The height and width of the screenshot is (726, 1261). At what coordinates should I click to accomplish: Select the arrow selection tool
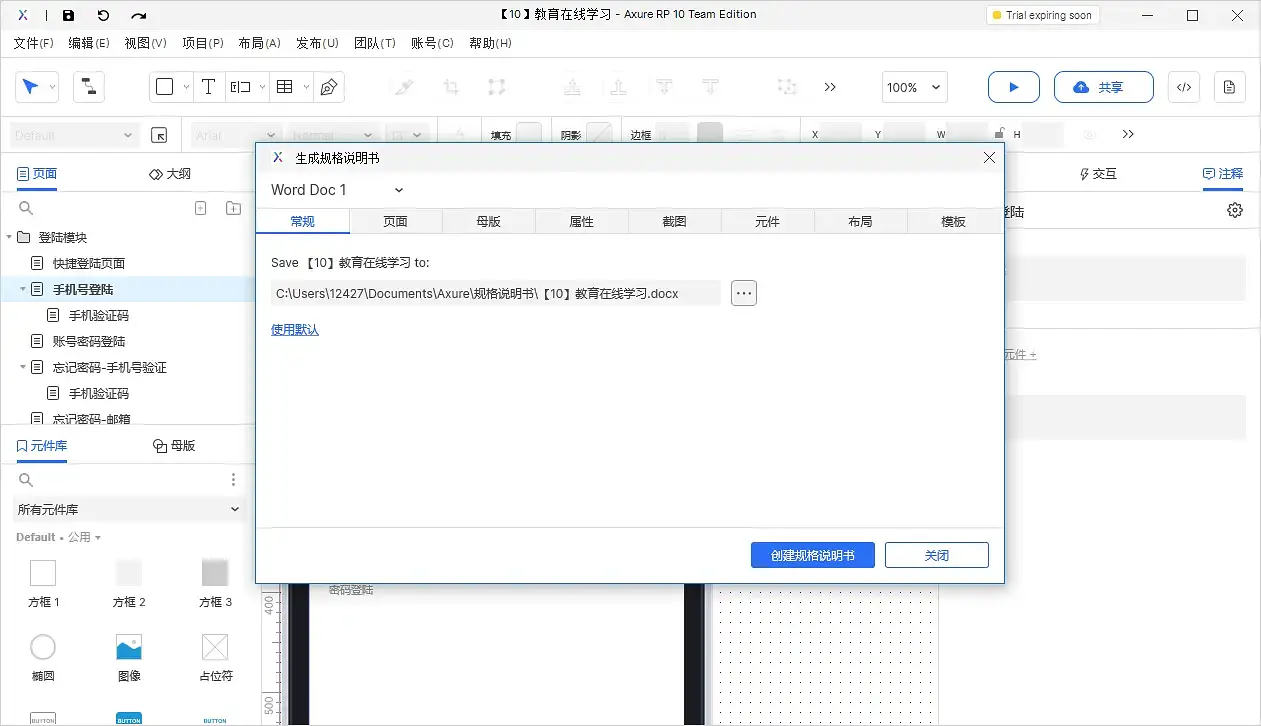pos(31,87)
